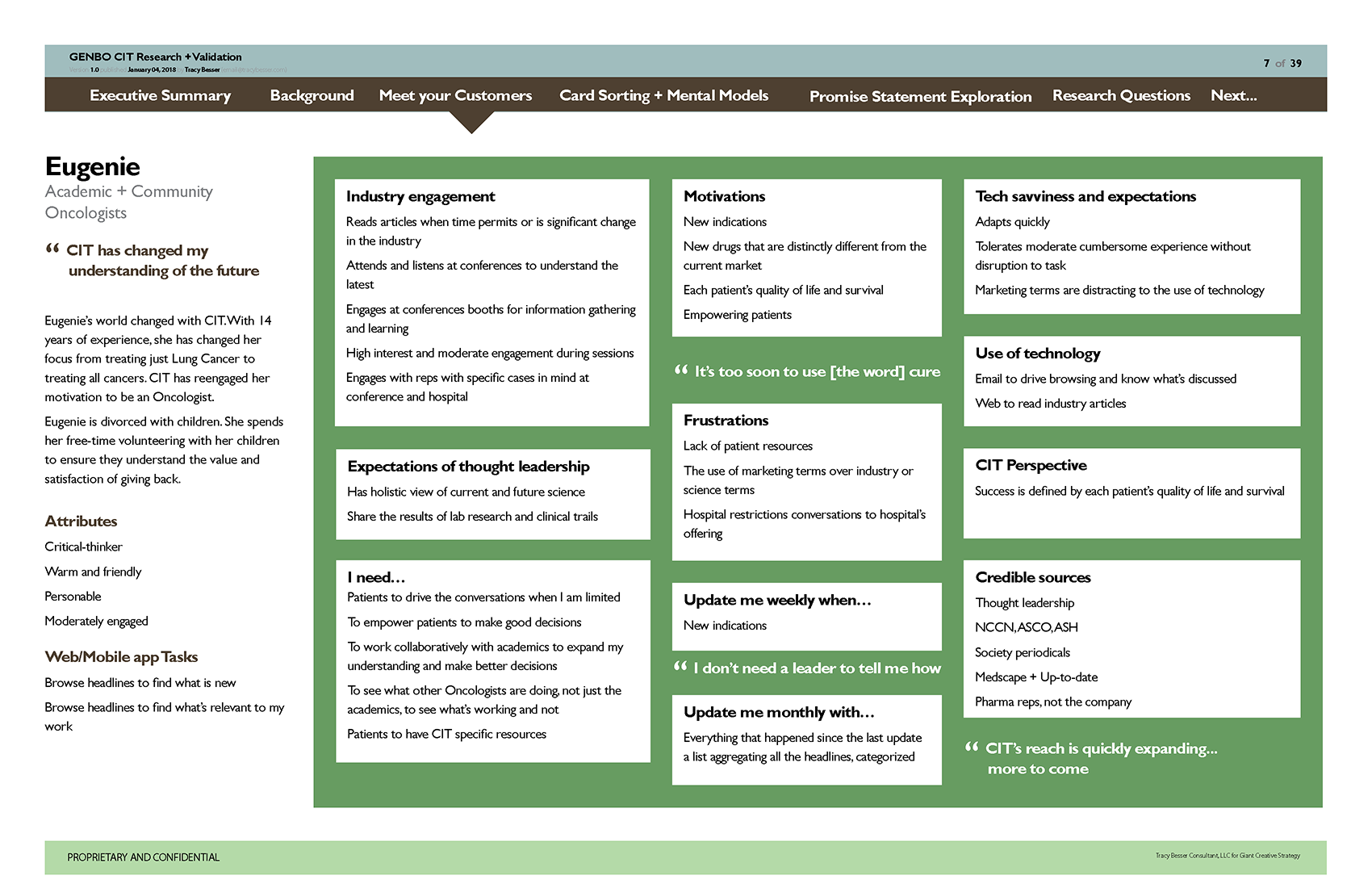
Task: Click 'Success is defined by each patient's quality' line
Action: [x=1129, y=491]
